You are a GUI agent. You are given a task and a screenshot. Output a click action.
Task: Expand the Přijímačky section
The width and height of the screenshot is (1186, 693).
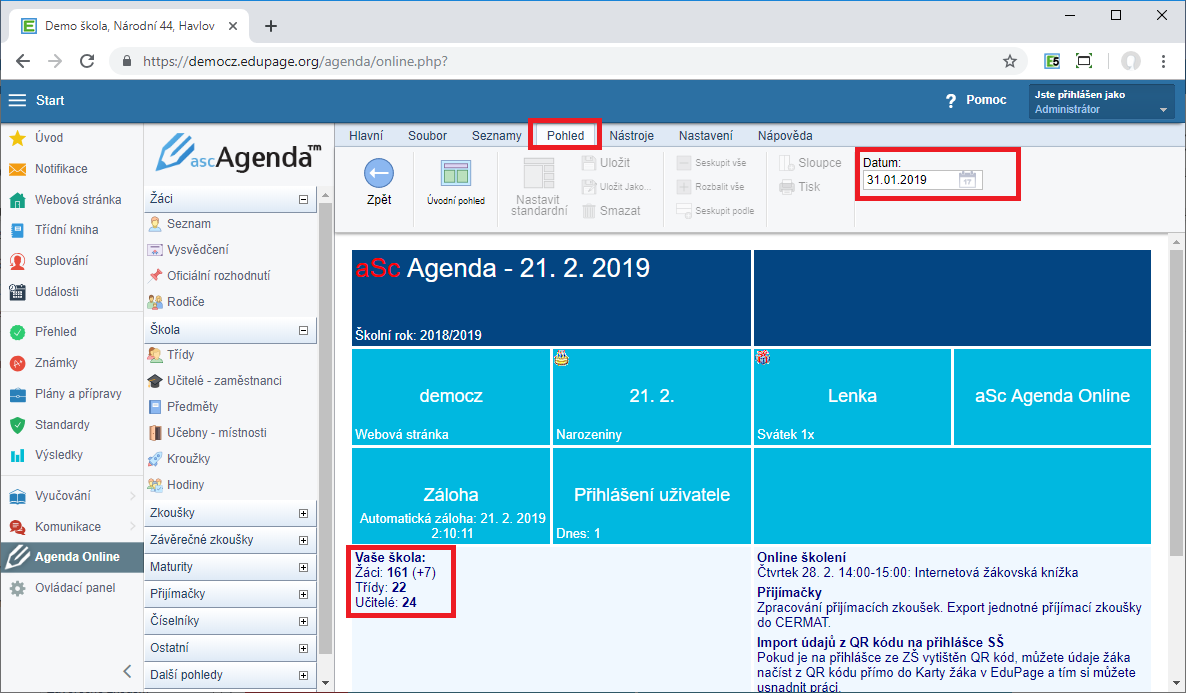(303, 595)
